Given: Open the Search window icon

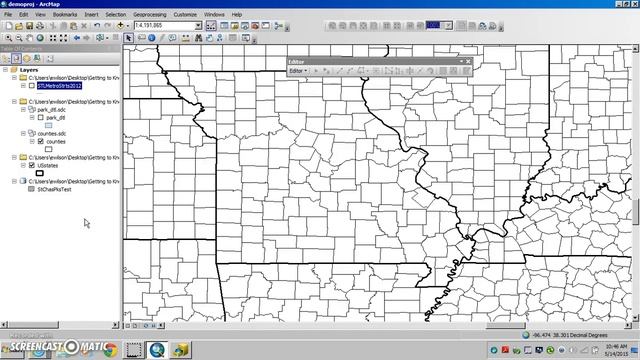Looking at the screenshot, I should point(244,26).
